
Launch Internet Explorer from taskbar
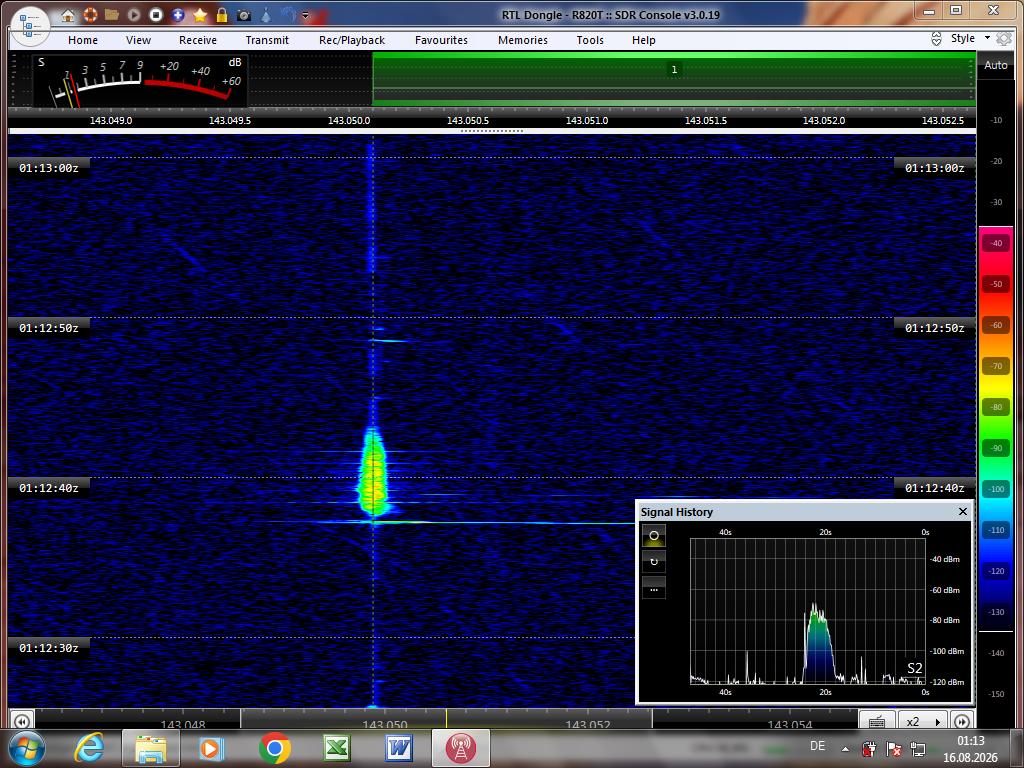[89, 748]
